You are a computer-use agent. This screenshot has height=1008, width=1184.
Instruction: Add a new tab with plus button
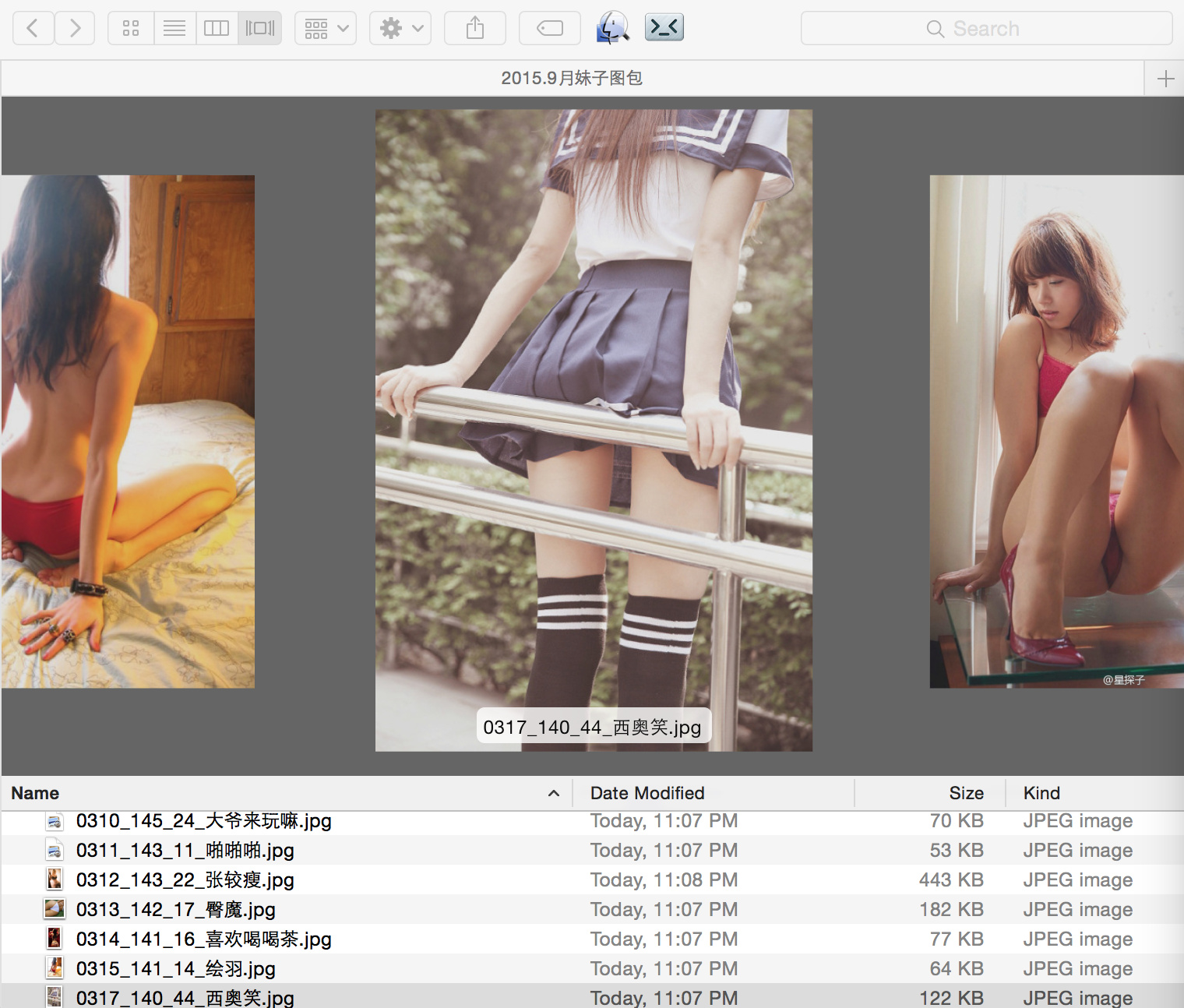(x=1165, y=79)
